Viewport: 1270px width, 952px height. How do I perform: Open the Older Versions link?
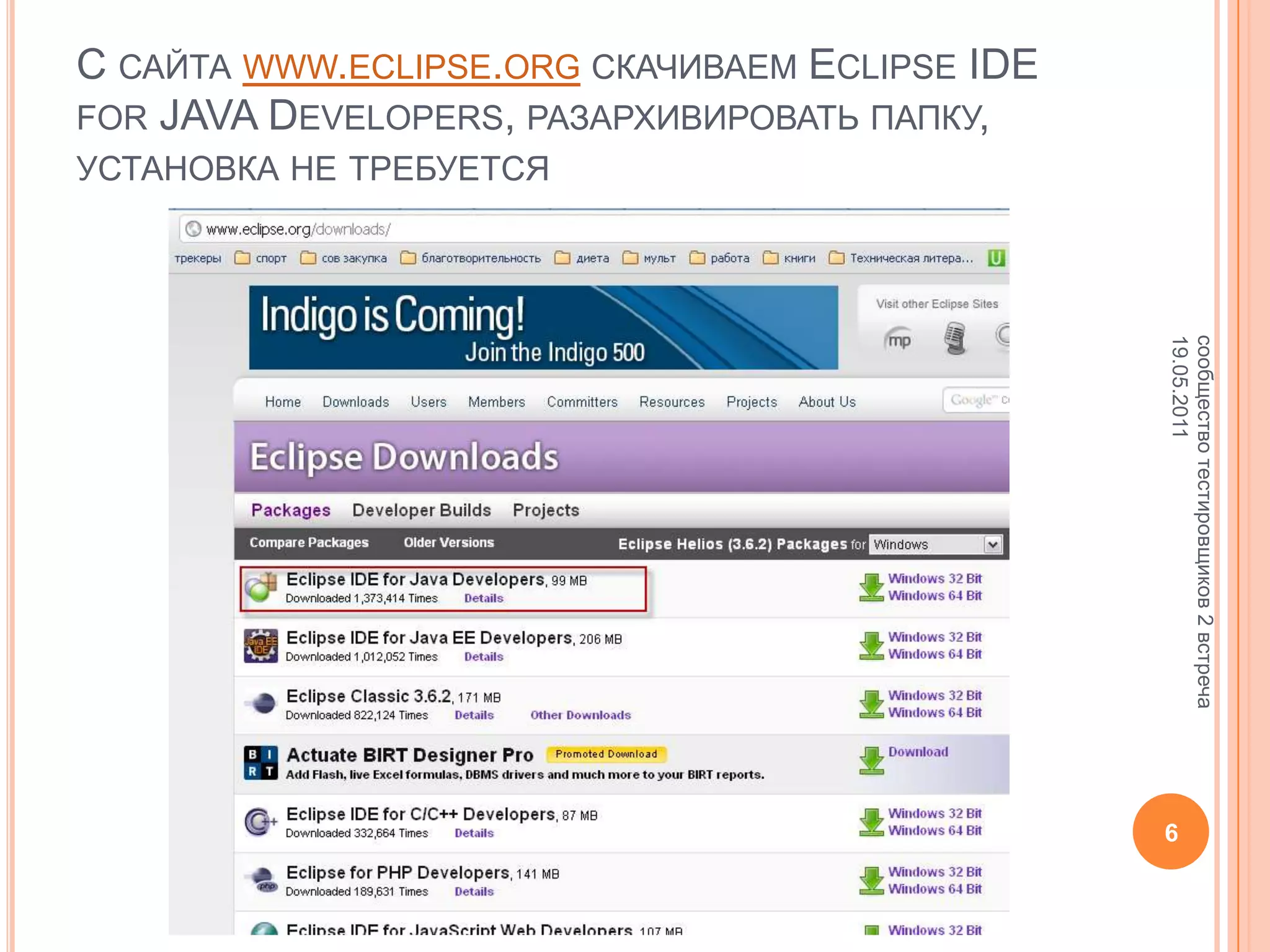(x=449, y=542)
